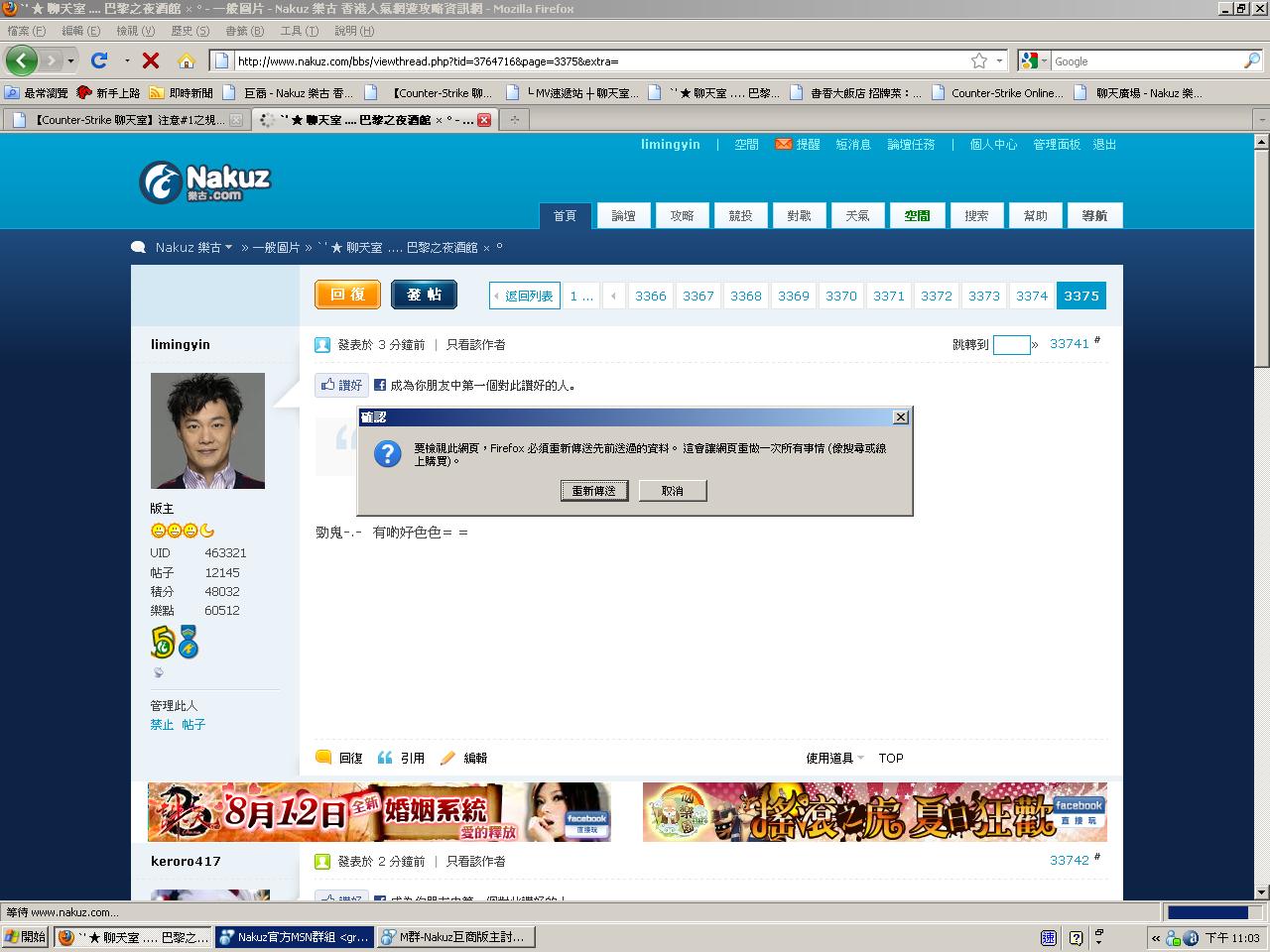Open the Windows 開始 start menu
1270x952 pixels.
click(25, 937)
